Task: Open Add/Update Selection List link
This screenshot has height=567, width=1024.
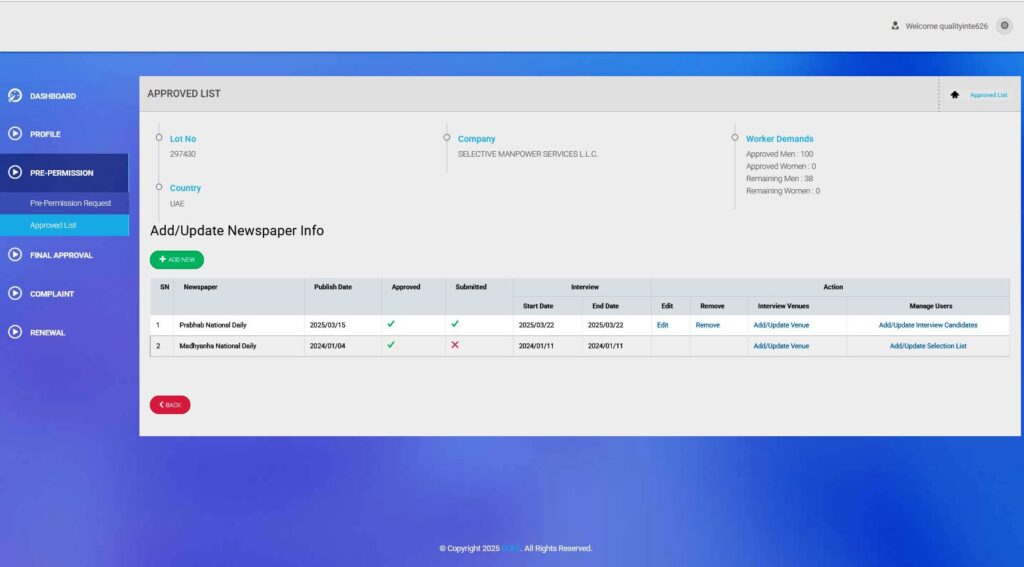Action: tap(928, 346)
